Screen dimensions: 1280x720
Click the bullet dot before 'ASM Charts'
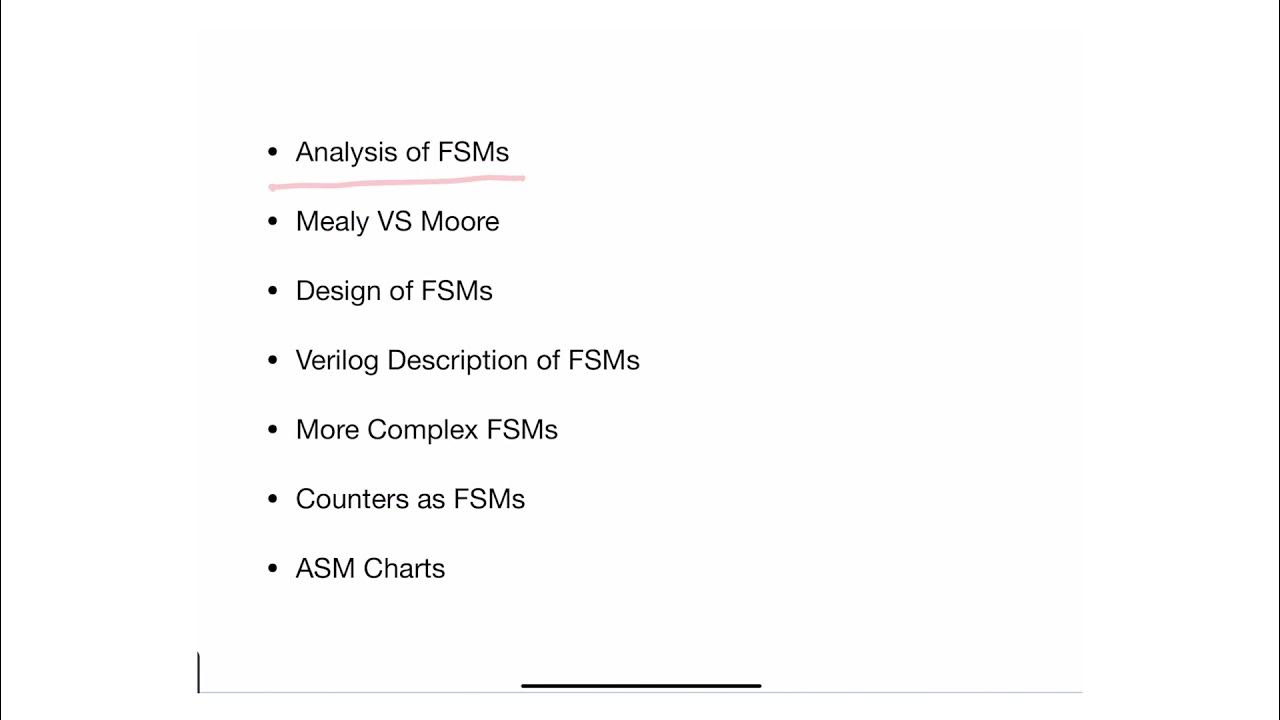(273, 568)
